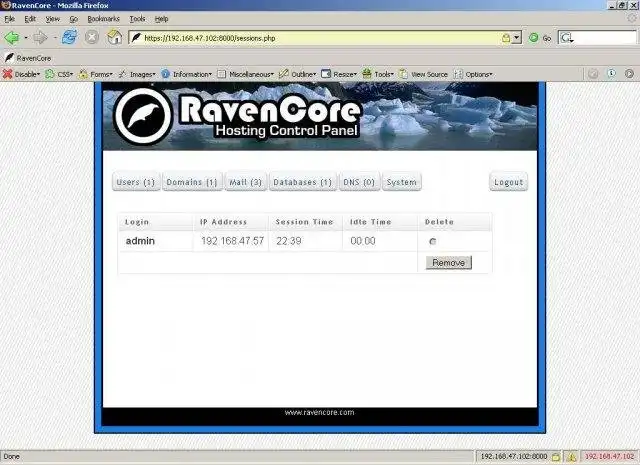640x465 pixels.
Task: Open the Outline dropdown menu
Action: (x=298, y=74)
